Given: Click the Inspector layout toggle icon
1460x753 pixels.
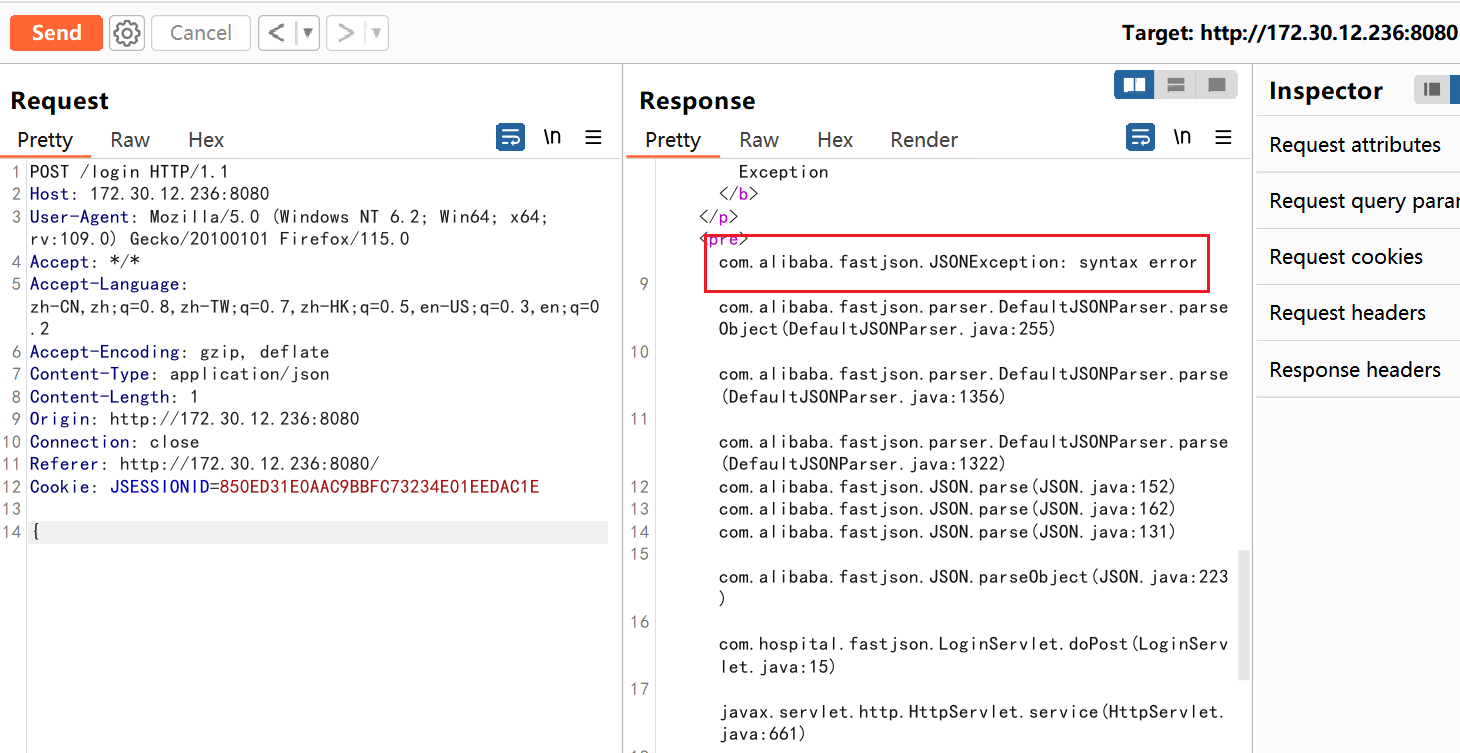Looking at the screenshot, I should pos(1432,90).
